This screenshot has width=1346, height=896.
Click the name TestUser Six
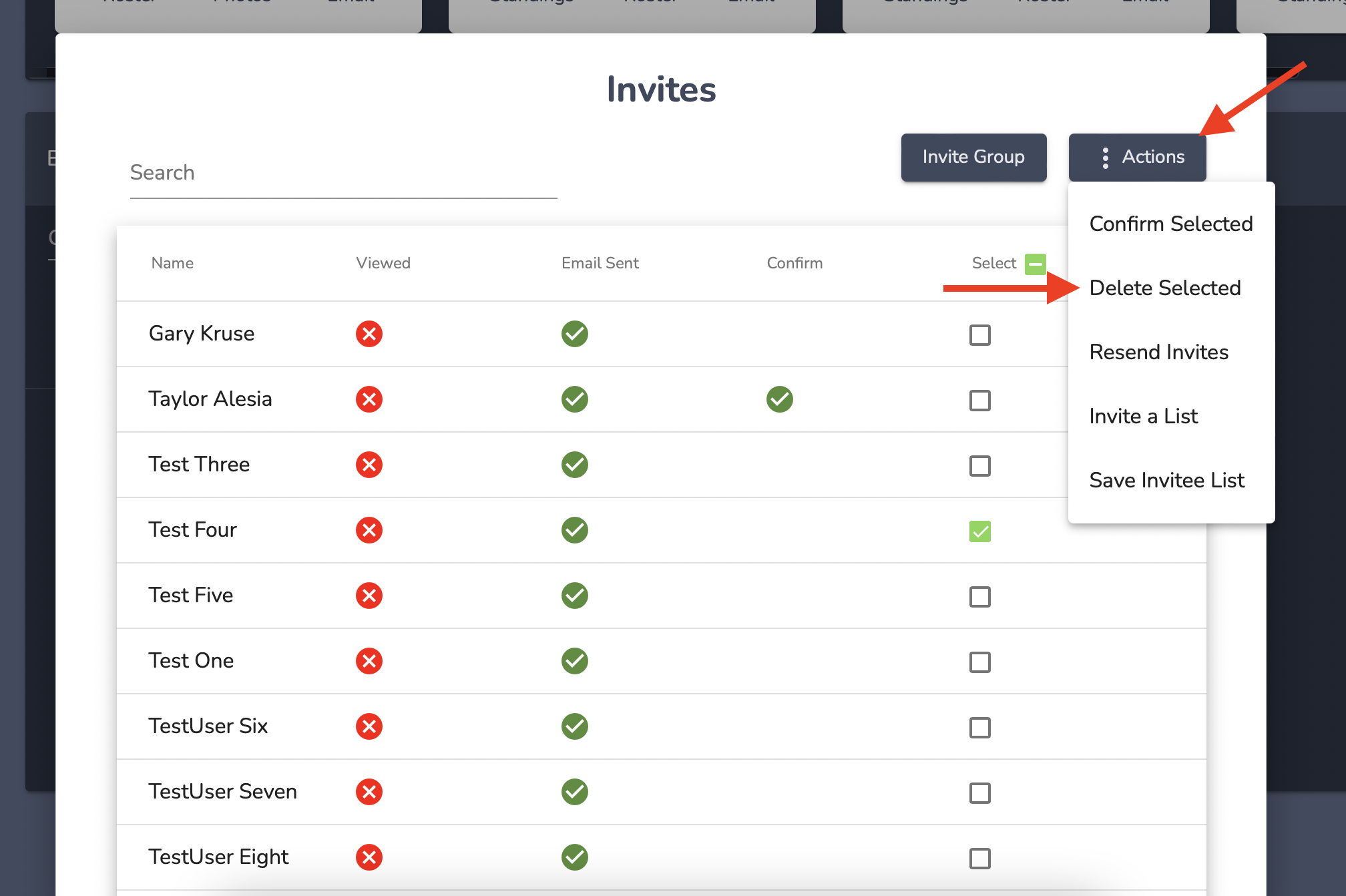coord(208,726)
